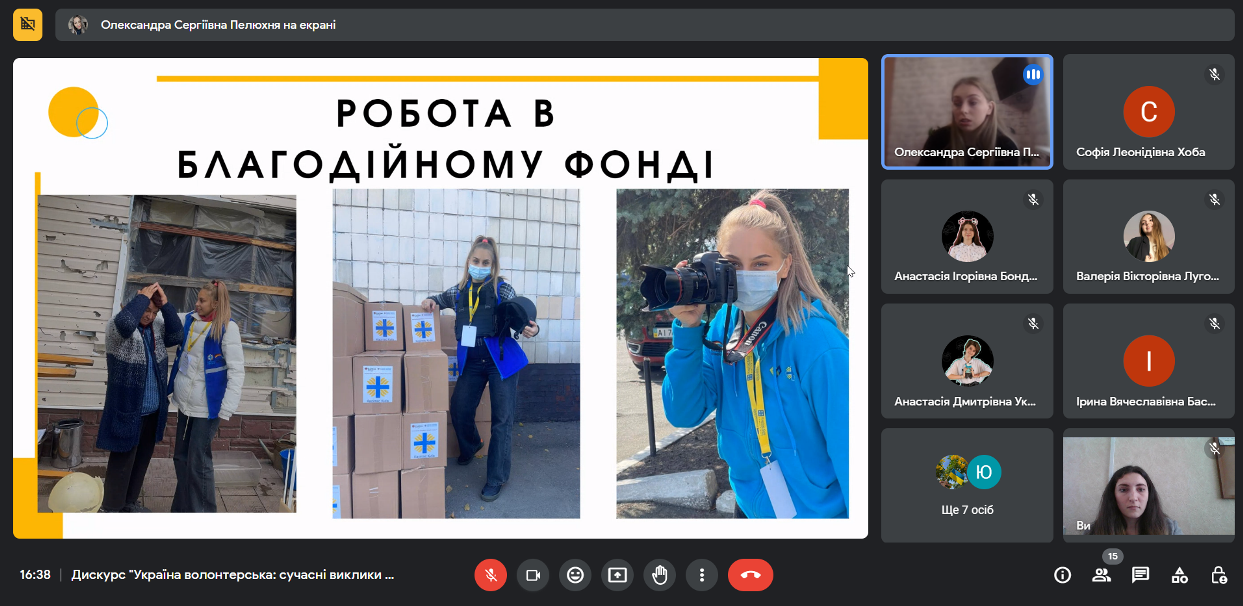Click the shared slide "Робота в благодійному фонді"
Screen dimensions: 1243x606
pyautogui.click(x=440, y=298)
